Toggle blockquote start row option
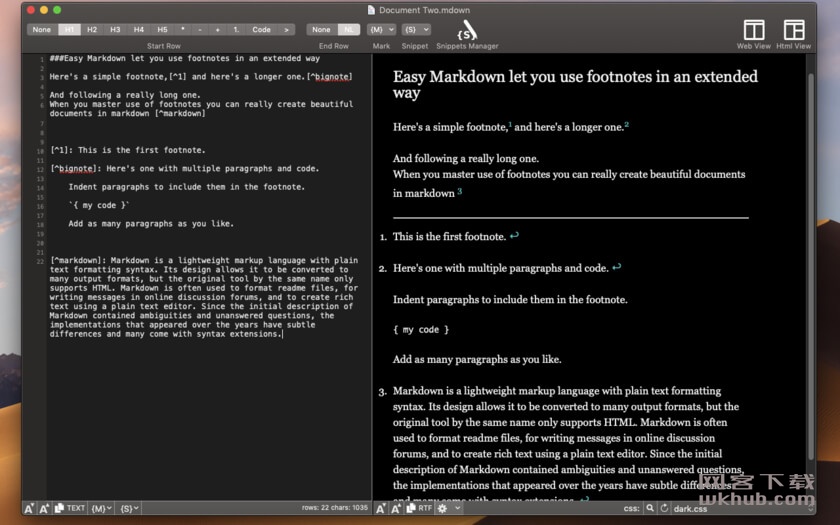 286,29
